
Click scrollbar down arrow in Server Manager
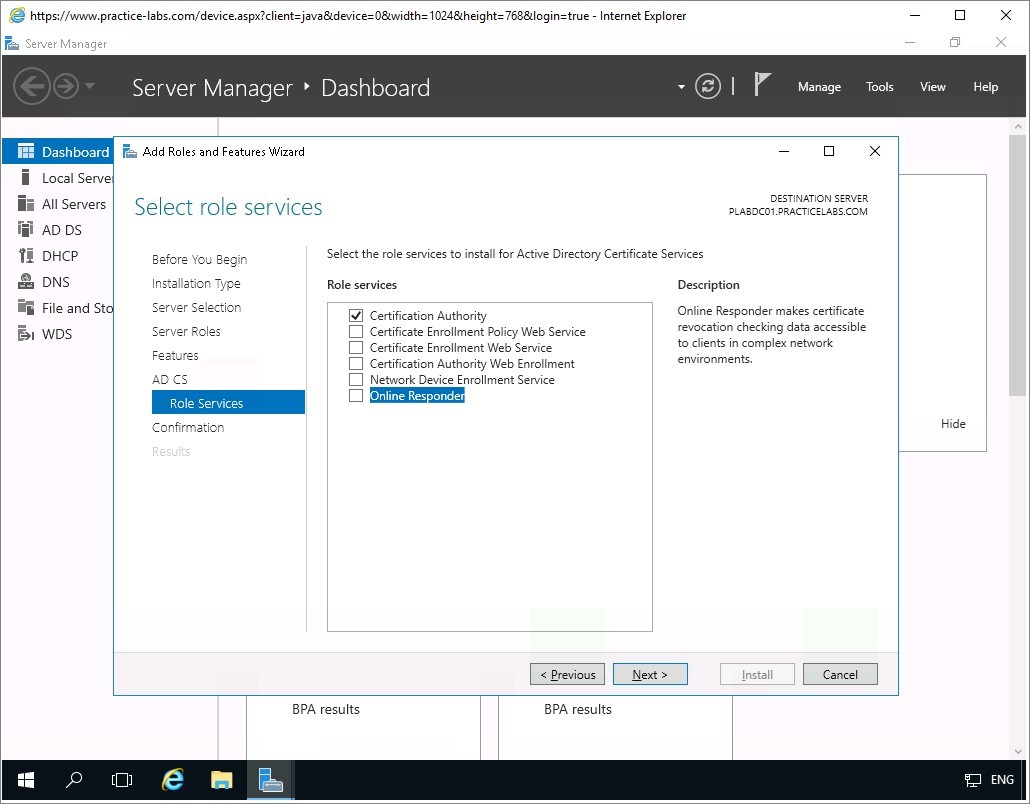(1018, 751)
